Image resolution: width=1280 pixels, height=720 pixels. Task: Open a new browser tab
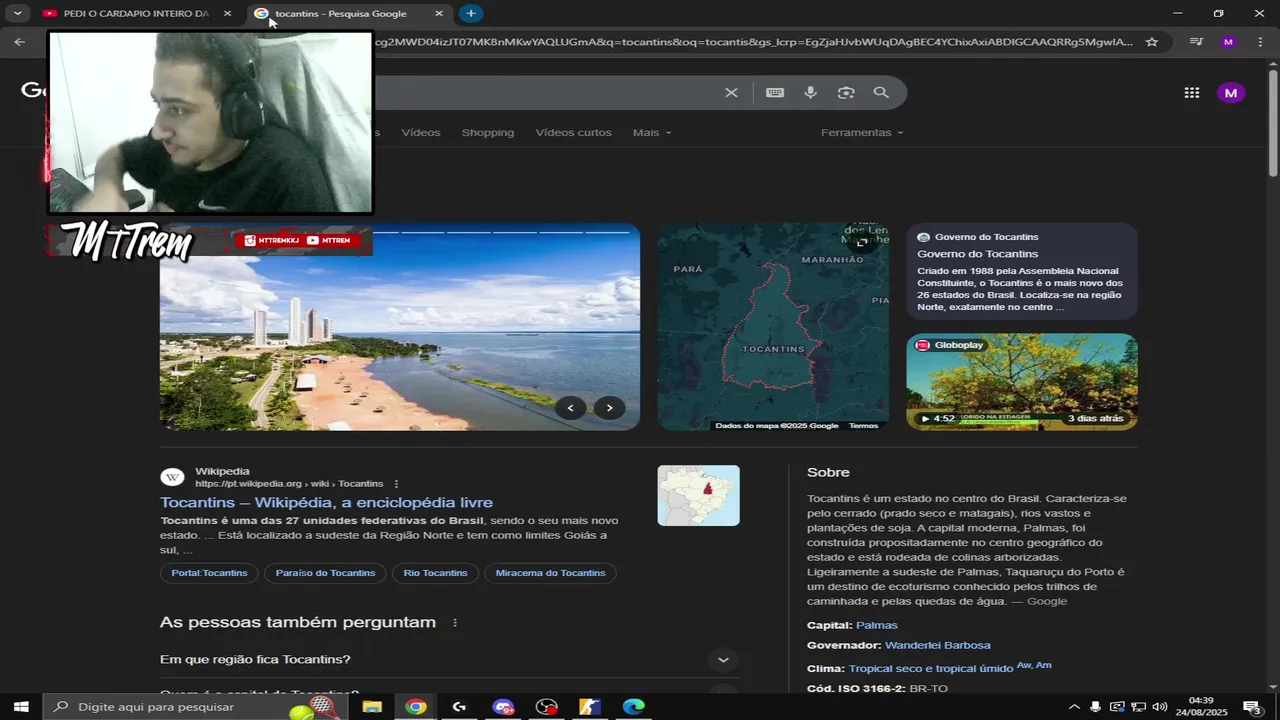[471, 13]
